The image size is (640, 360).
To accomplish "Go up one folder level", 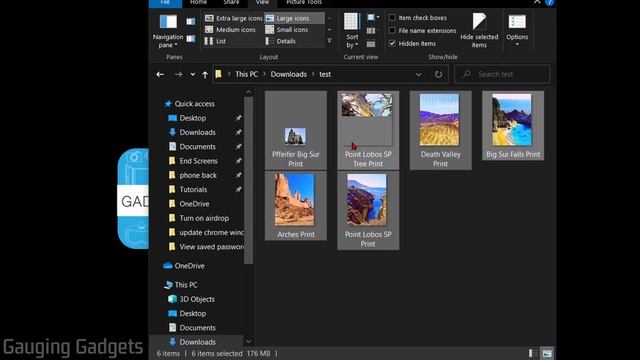I will tap(205, 74).
